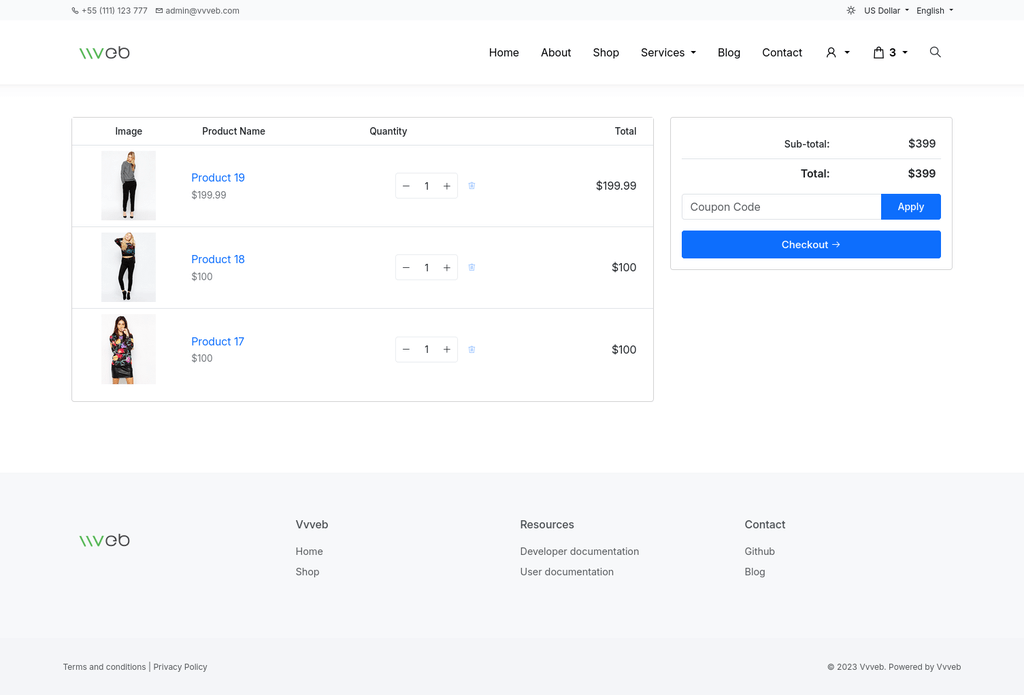This screenshot has height=695, width=1024.
Task: Click the Vvveb logo in the header
Action: (104, 53)
